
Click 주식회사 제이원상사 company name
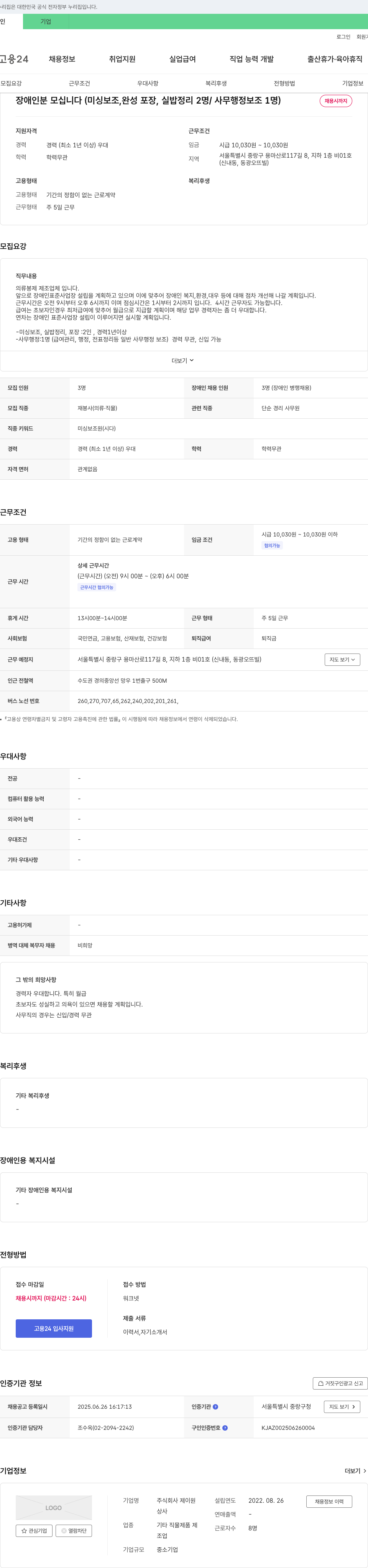point(176,1505)
